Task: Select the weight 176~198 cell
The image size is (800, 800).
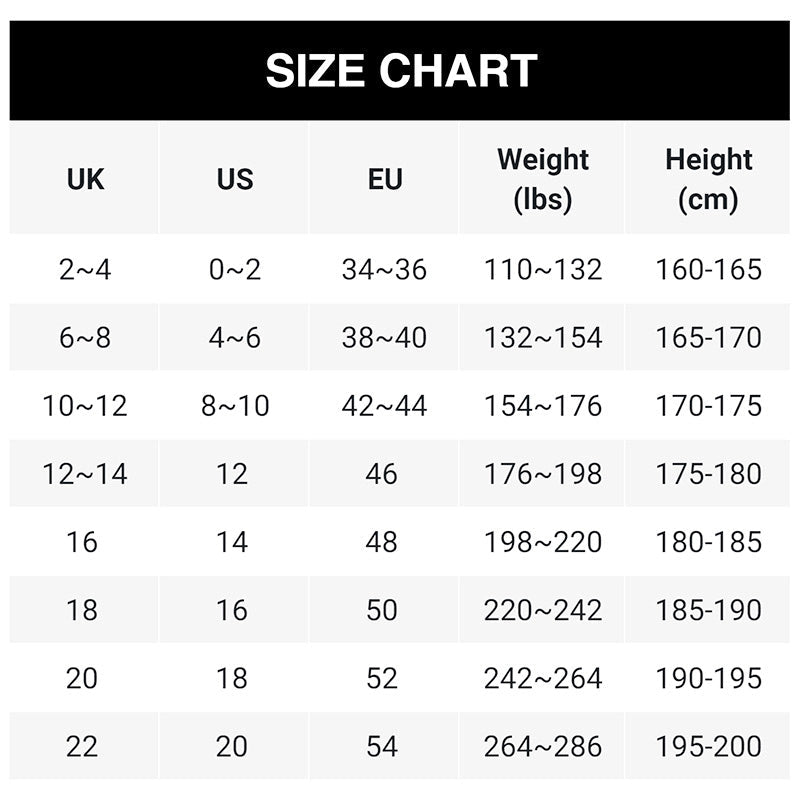Action: tap(543, 473)
